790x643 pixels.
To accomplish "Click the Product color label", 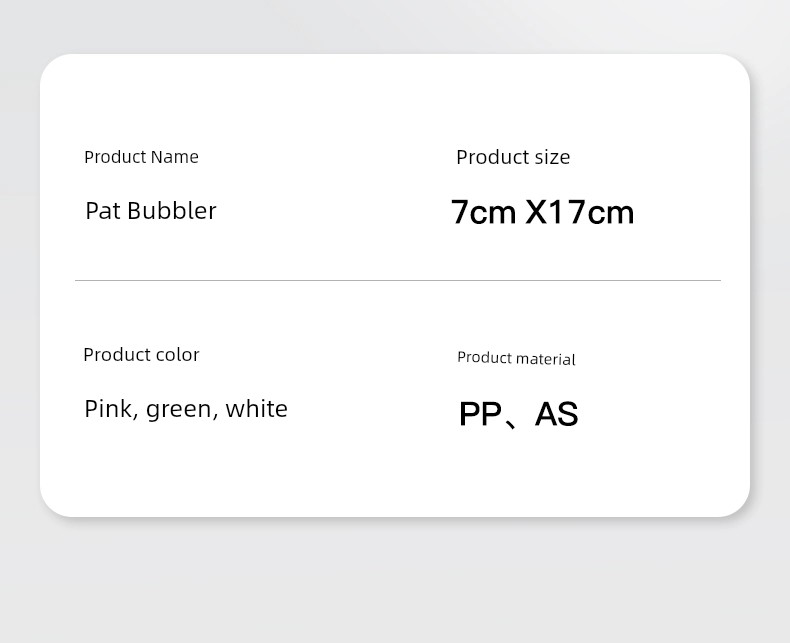I will click(x=141, y=355).
